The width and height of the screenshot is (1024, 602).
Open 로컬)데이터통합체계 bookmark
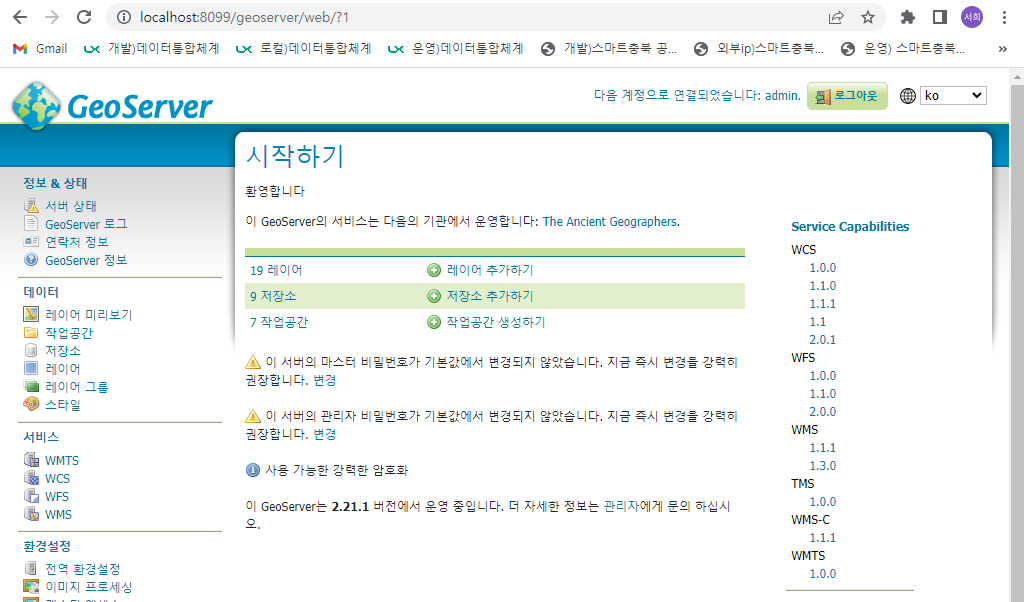click(304, 48)
